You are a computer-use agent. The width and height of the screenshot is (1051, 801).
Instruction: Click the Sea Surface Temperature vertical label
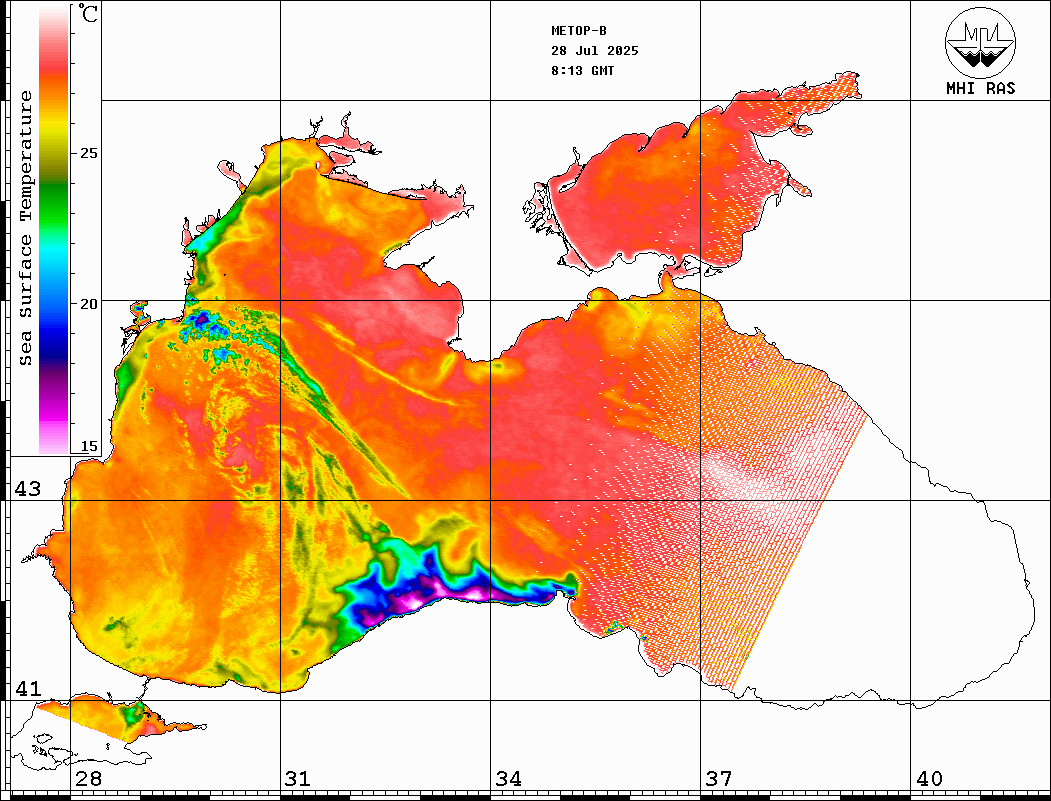pyautogui.click(x=25, y=228)
